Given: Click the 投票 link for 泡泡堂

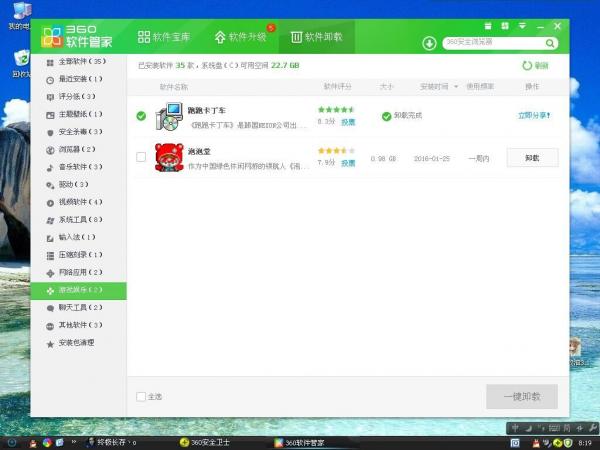Looking at the screenshot, I should pyautogui.click(x=348, y=163).
